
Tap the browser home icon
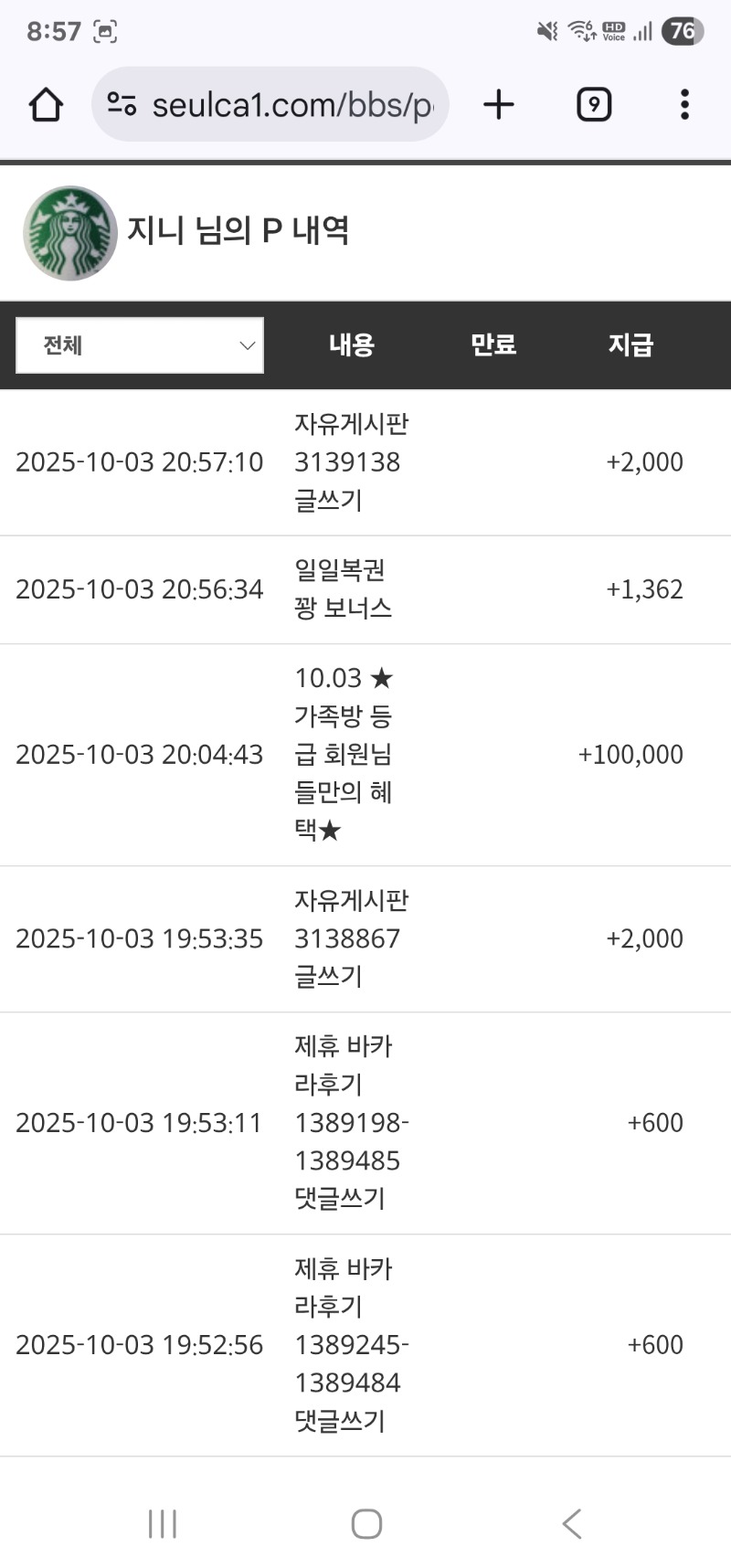click(x=46, y=105)
